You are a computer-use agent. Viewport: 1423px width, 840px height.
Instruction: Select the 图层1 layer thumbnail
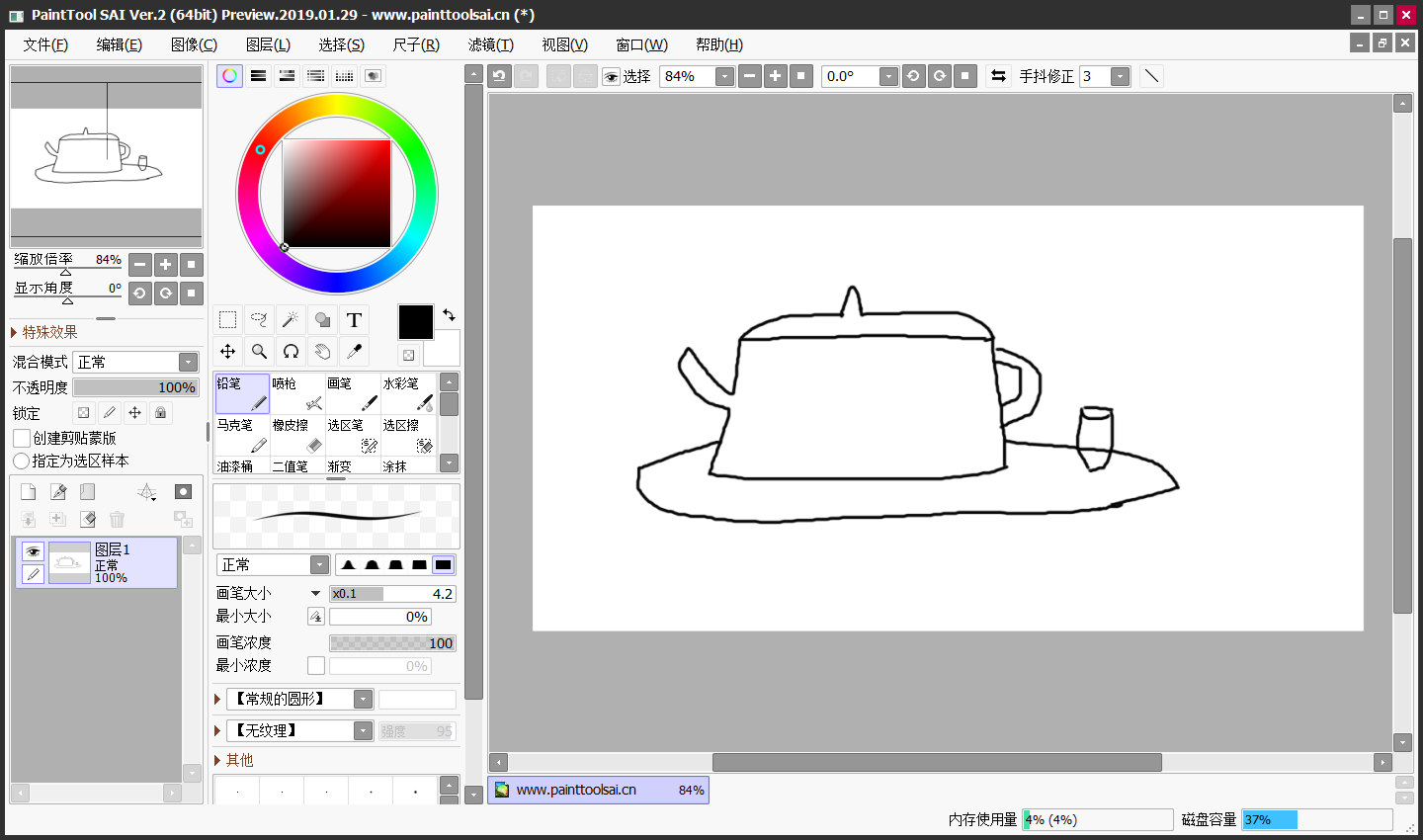69,562
